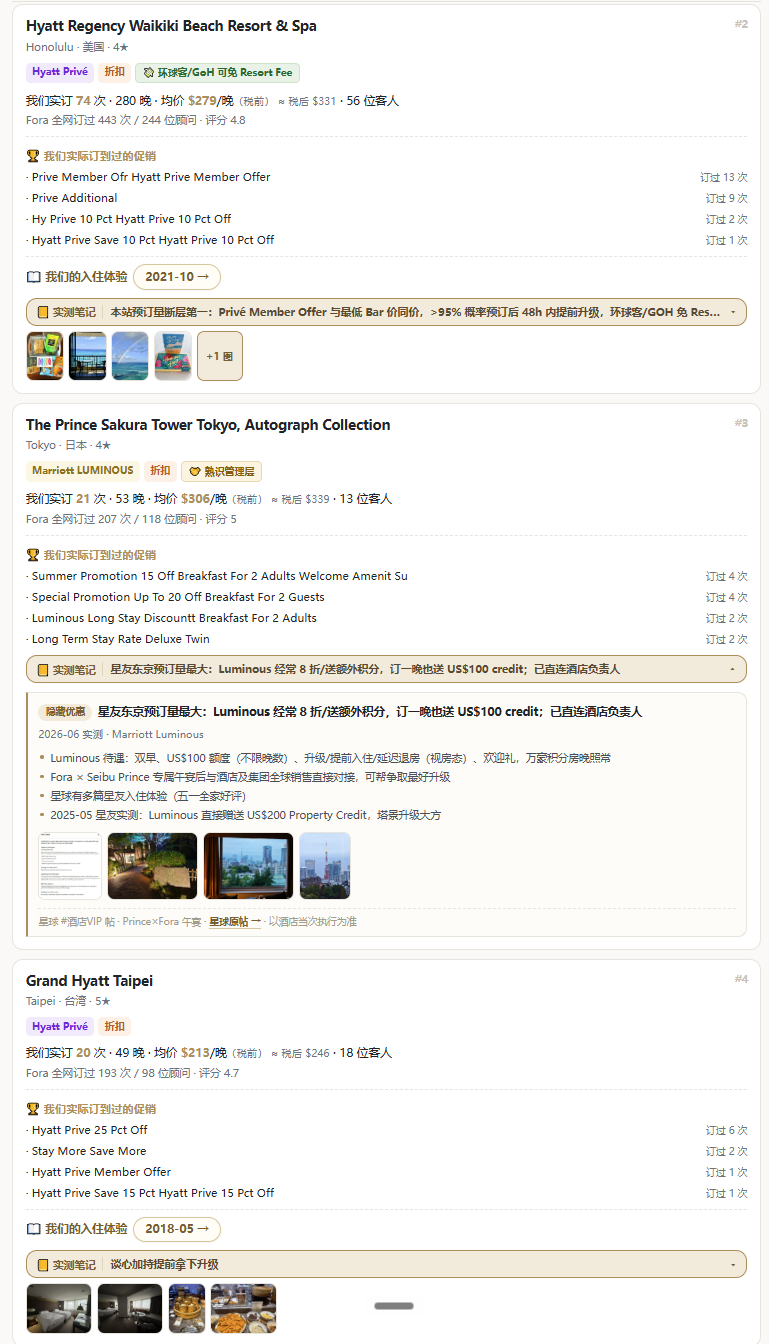This screenshot has height=1344, width=769.
Task: Click the trophy icon above Waikiki promotions
Action: point(33,156)
